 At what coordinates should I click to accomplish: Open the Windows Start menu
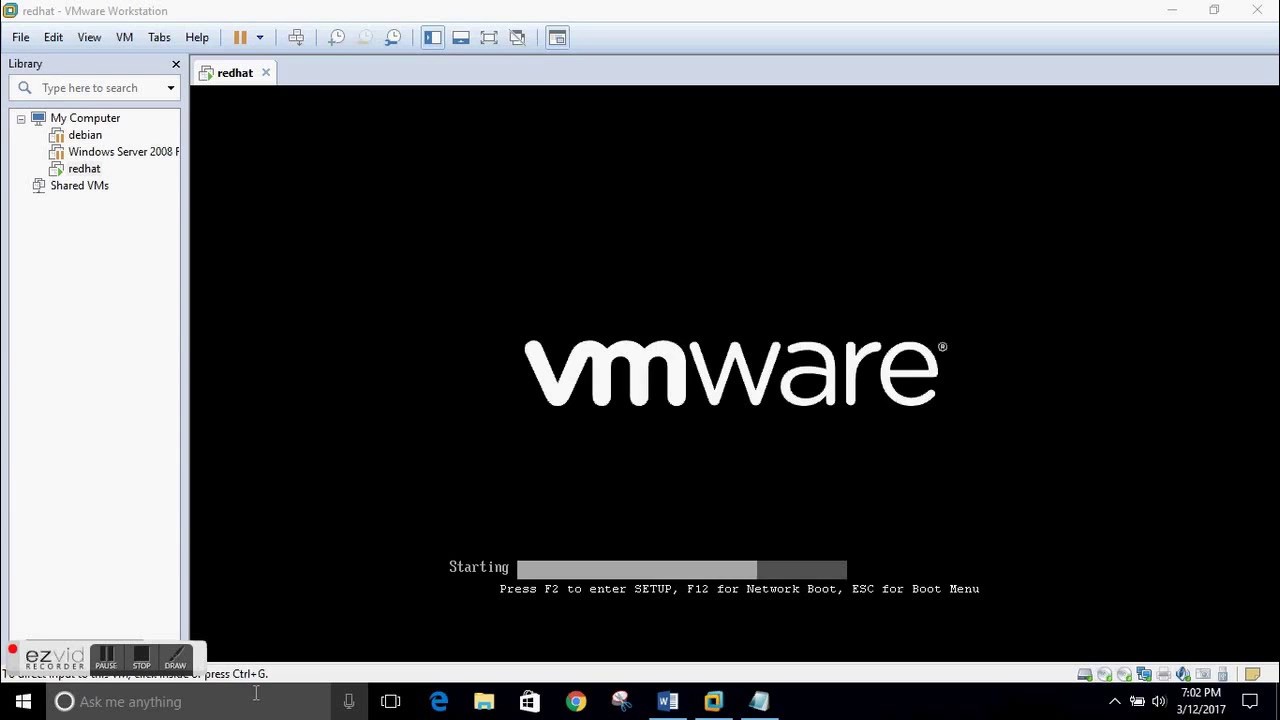(x=23, y=702)
